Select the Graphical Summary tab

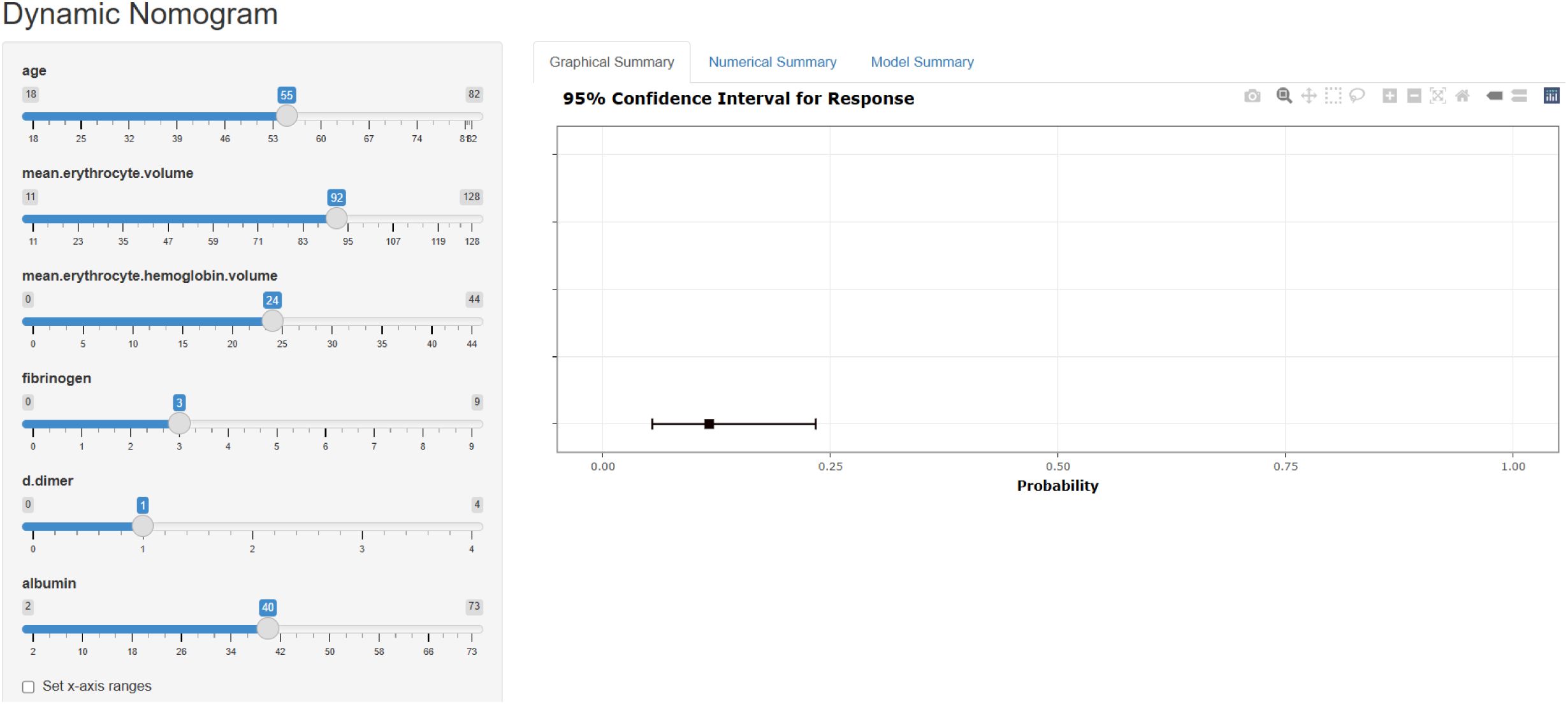(611, 62)
